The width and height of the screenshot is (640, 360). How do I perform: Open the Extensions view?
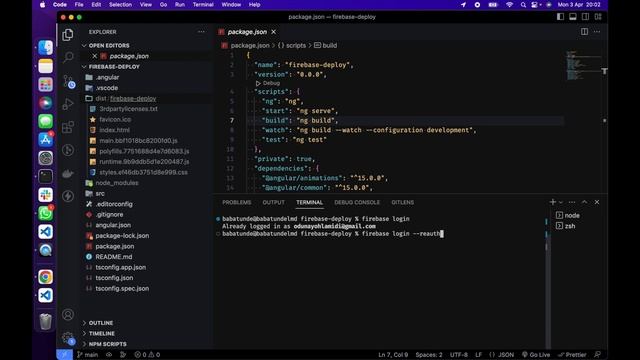click(x=68, y=127)
